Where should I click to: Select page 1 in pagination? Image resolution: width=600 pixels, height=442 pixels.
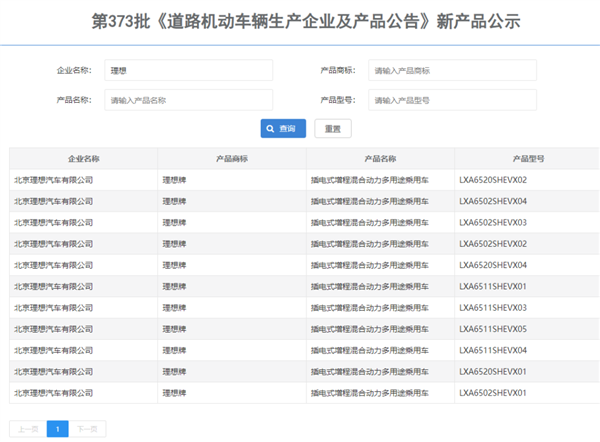[58, 429]
